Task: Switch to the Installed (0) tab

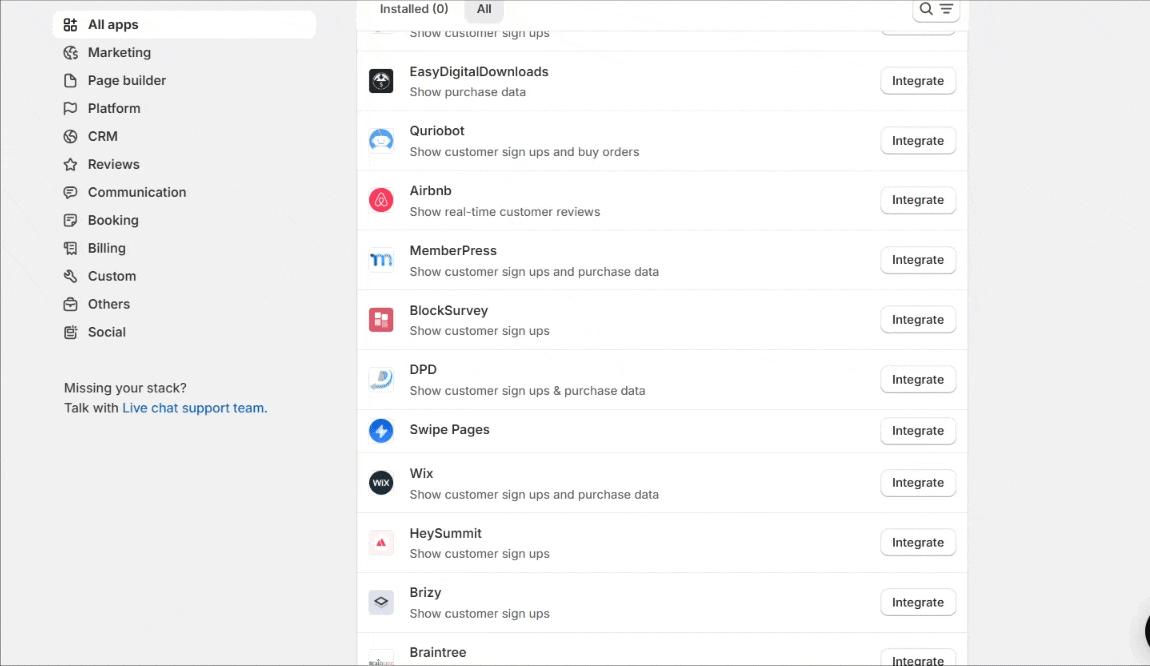Action: [x=414, y=9]
